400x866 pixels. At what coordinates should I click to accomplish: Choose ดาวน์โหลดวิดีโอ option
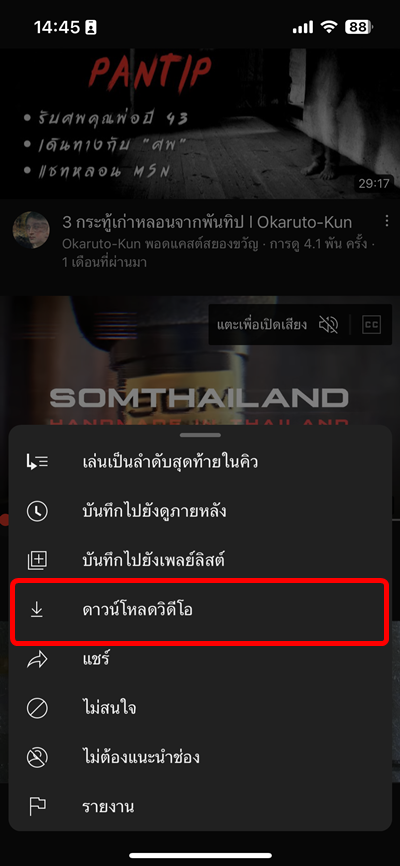tap(200, 611)
